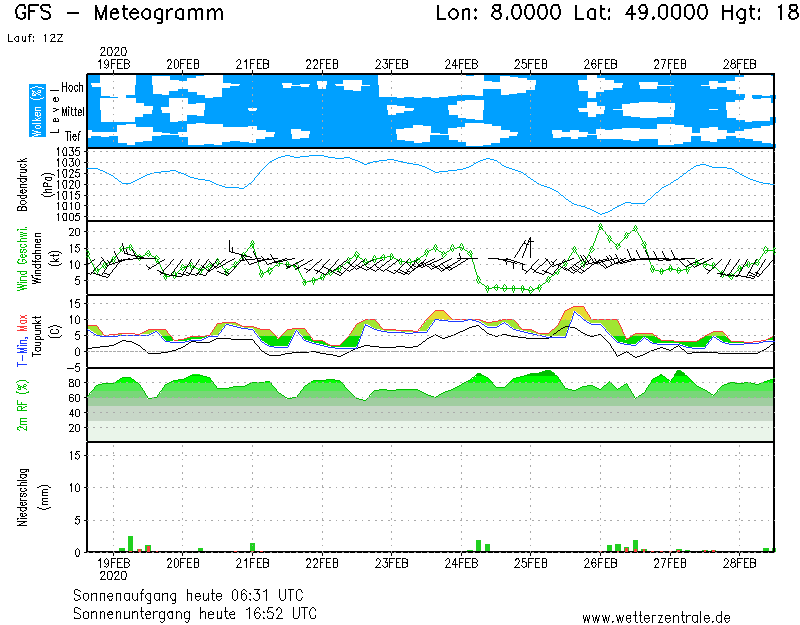Select the 21FEB label below the chart

tap(253, 563)
